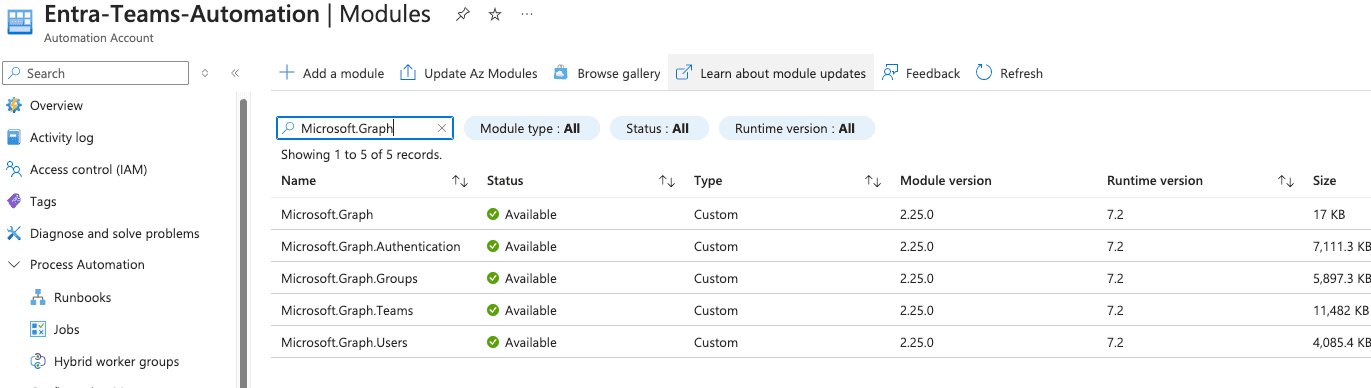Click the Hybrid worker groups icon

pyautogui.click(x=38, y=361)
